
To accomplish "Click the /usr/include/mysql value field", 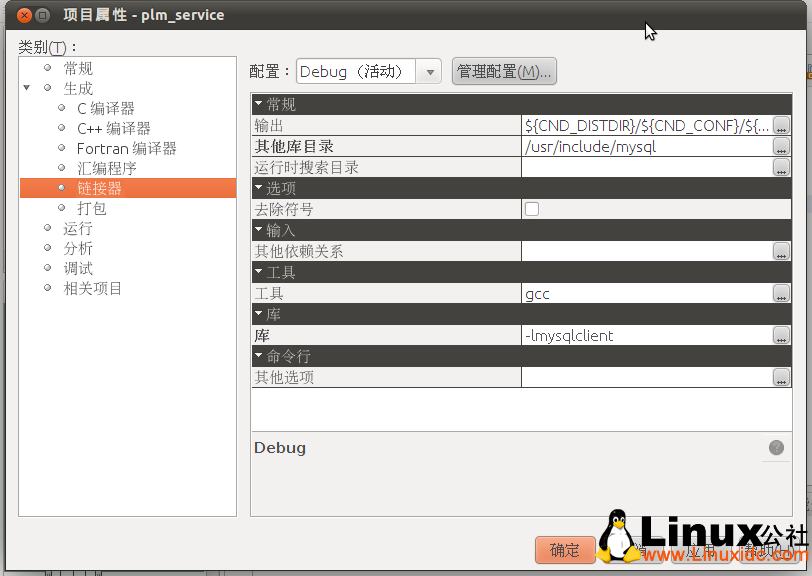I will [645, 147].
